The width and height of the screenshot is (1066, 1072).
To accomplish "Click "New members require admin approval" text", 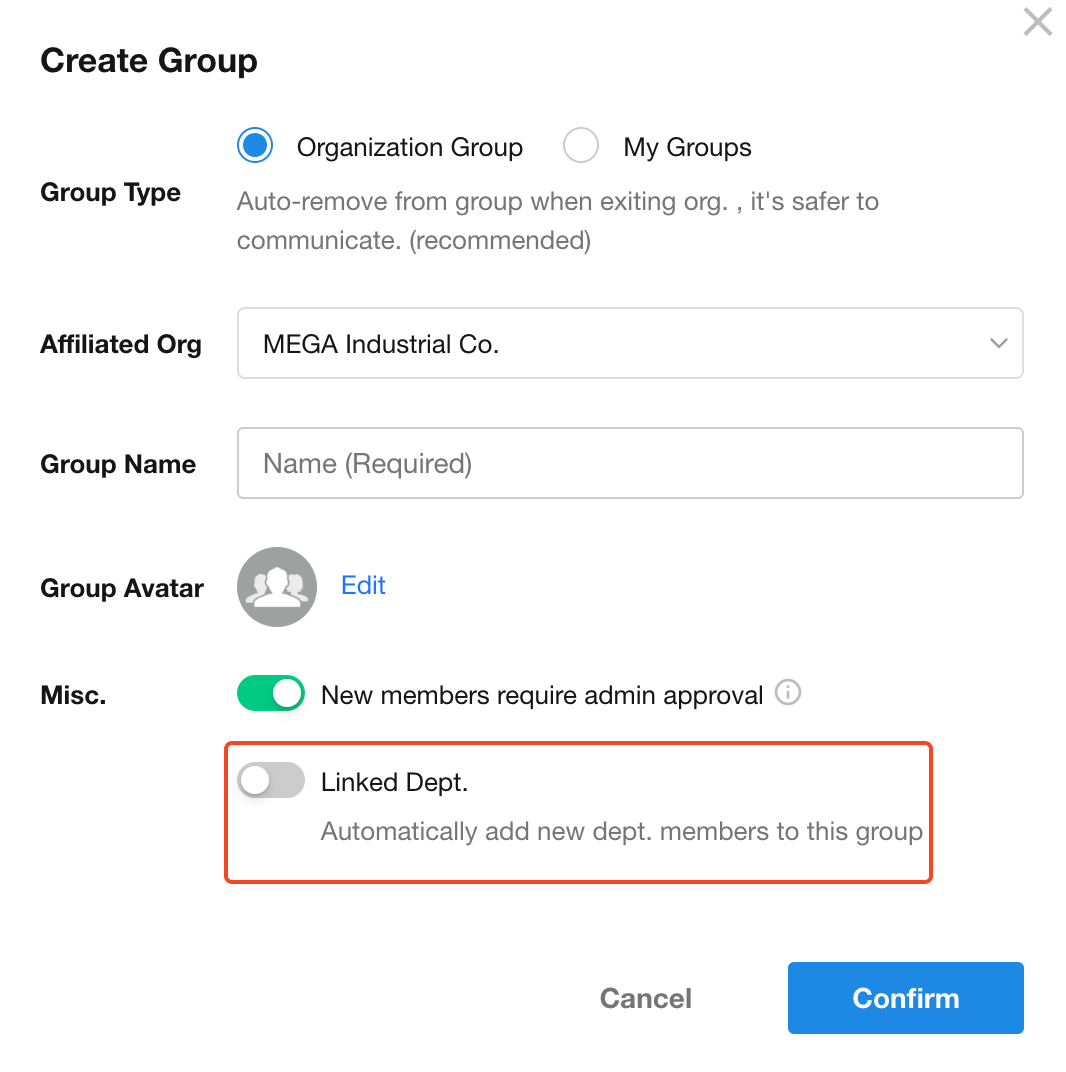I will pyautogui.click(x=542, y=695).
